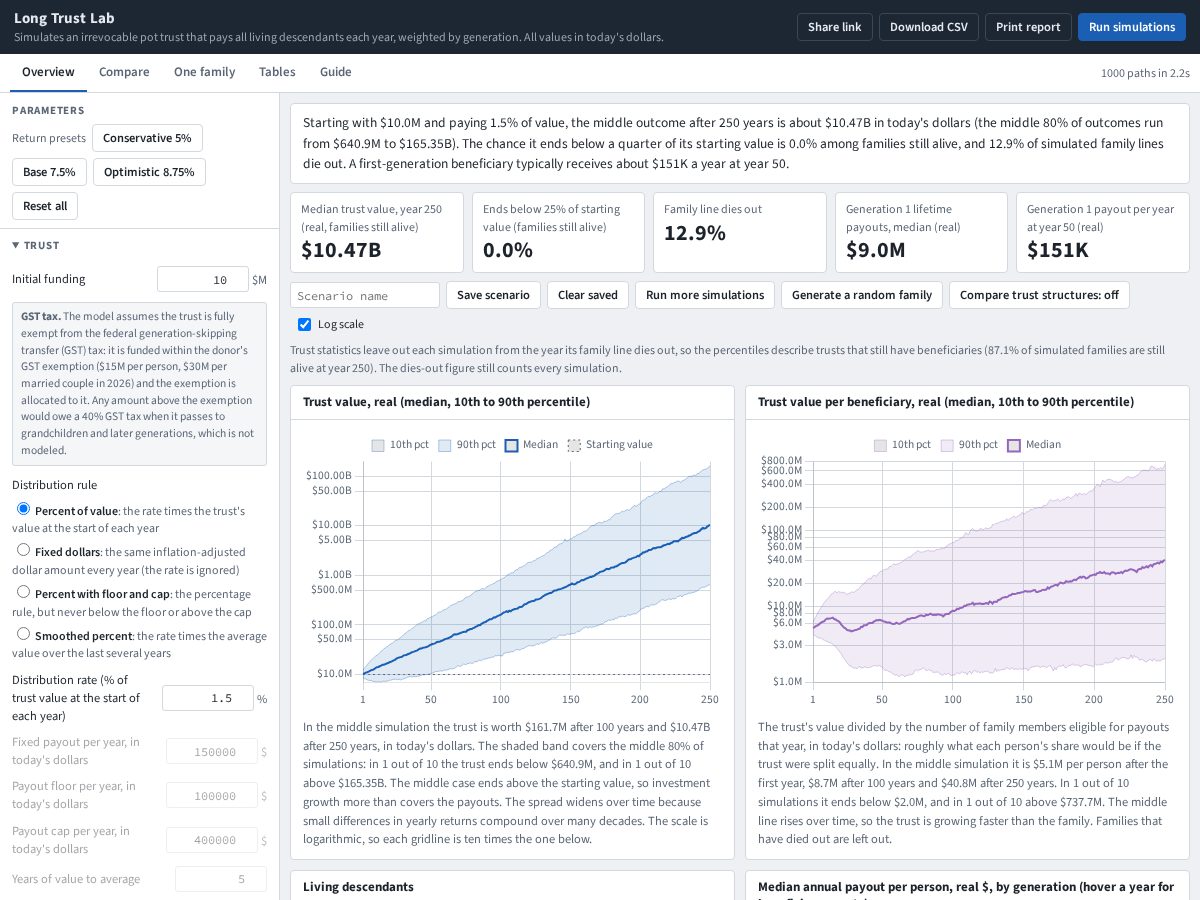
Task: Click Trust value per beneficiary chart heading
Action: coord(946,402)
